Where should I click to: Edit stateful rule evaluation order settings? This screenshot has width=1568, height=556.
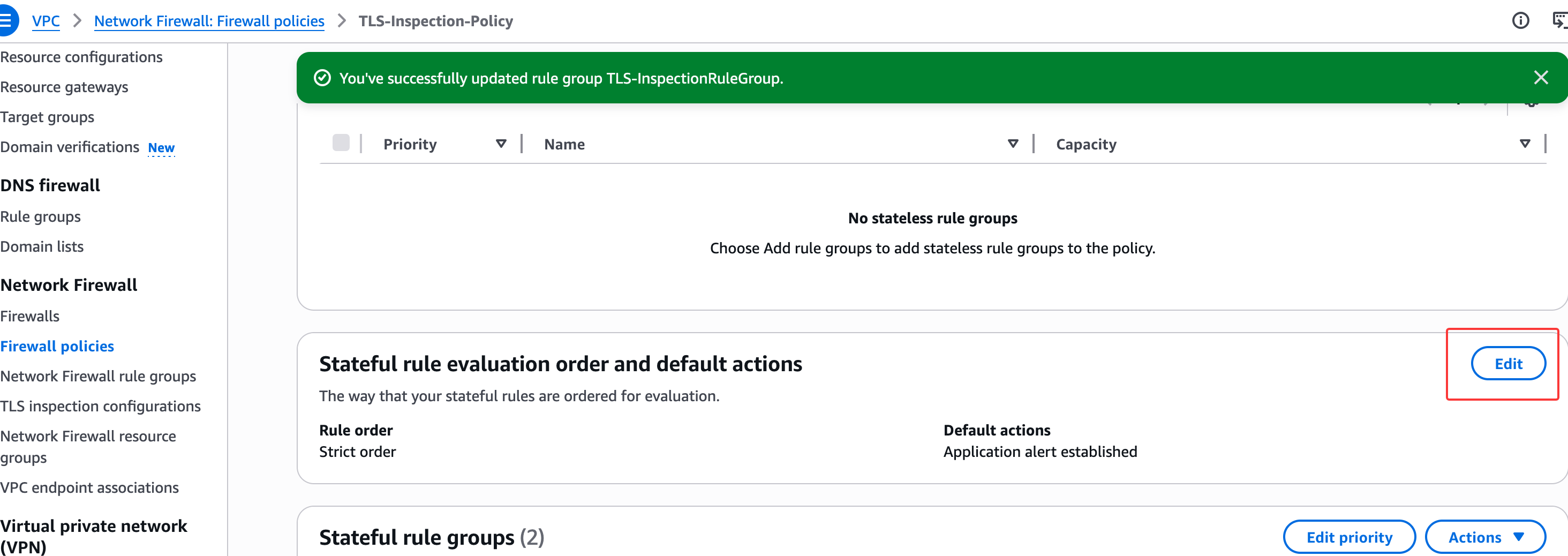tap(1507, 364)
